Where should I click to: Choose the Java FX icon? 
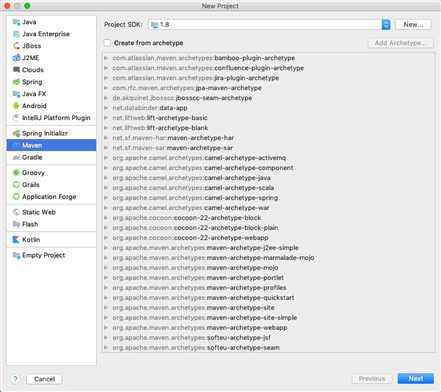tap(16, 94)
